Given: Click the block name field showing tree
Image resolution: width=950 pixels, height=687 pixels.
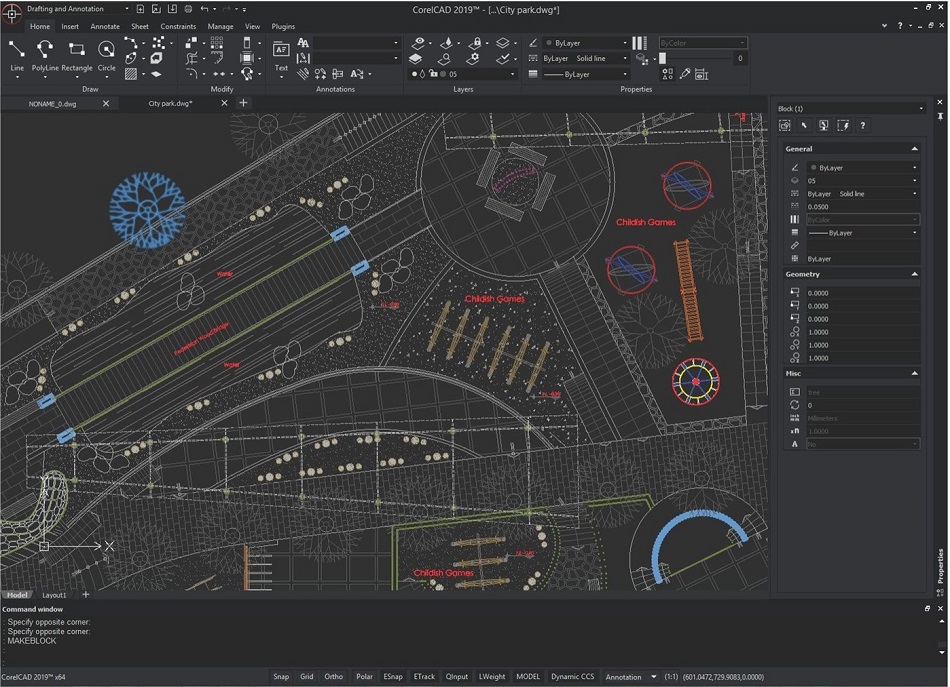Looking at the screenshot, I should [863, 392].
